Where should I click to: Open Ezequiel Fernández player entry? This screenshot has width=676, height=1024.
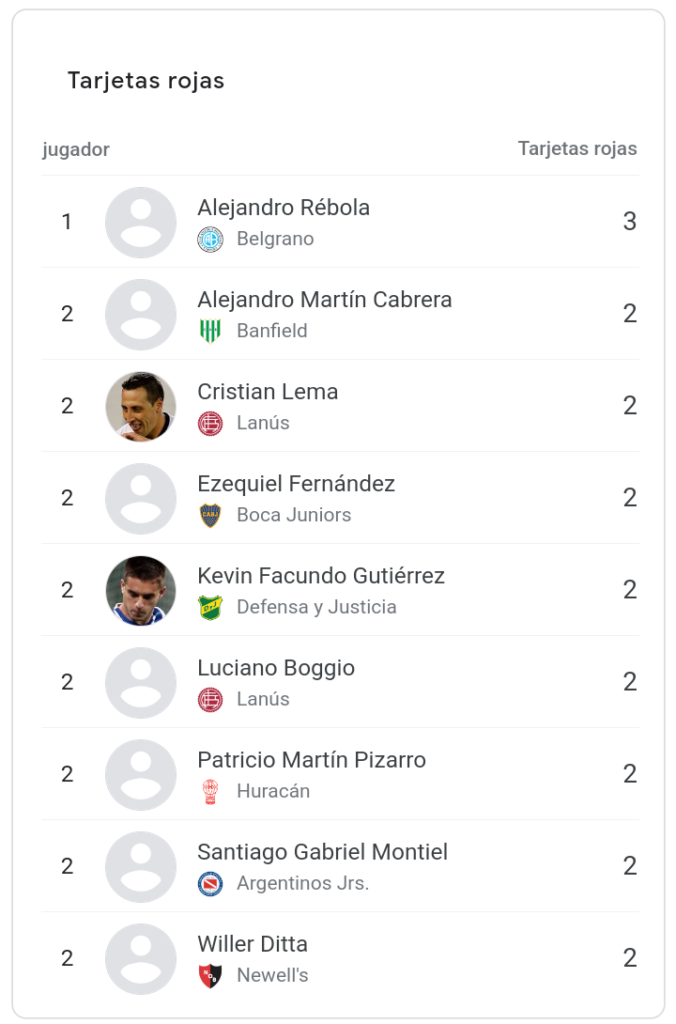click(296, 484)
